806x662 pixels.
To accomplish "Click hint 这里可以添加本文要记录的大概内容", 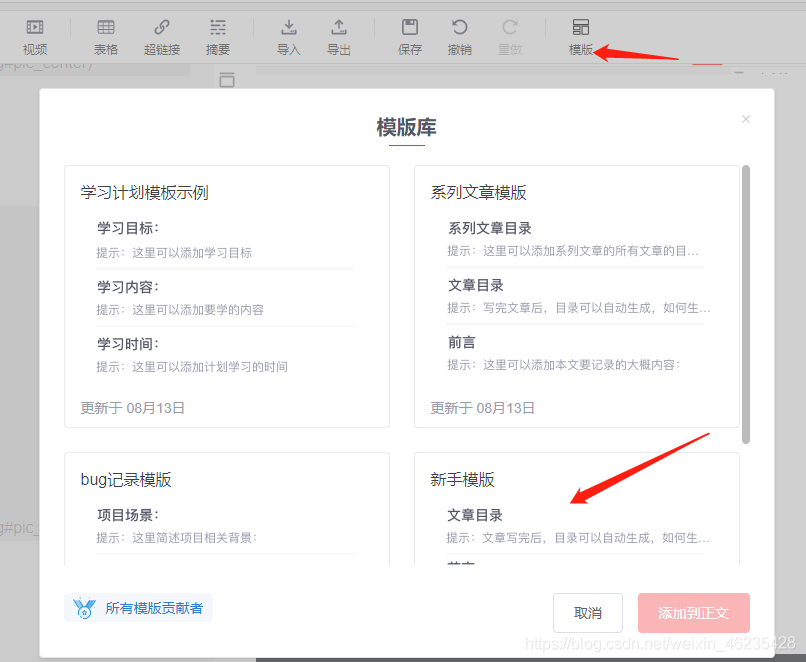I will [581, 364].
